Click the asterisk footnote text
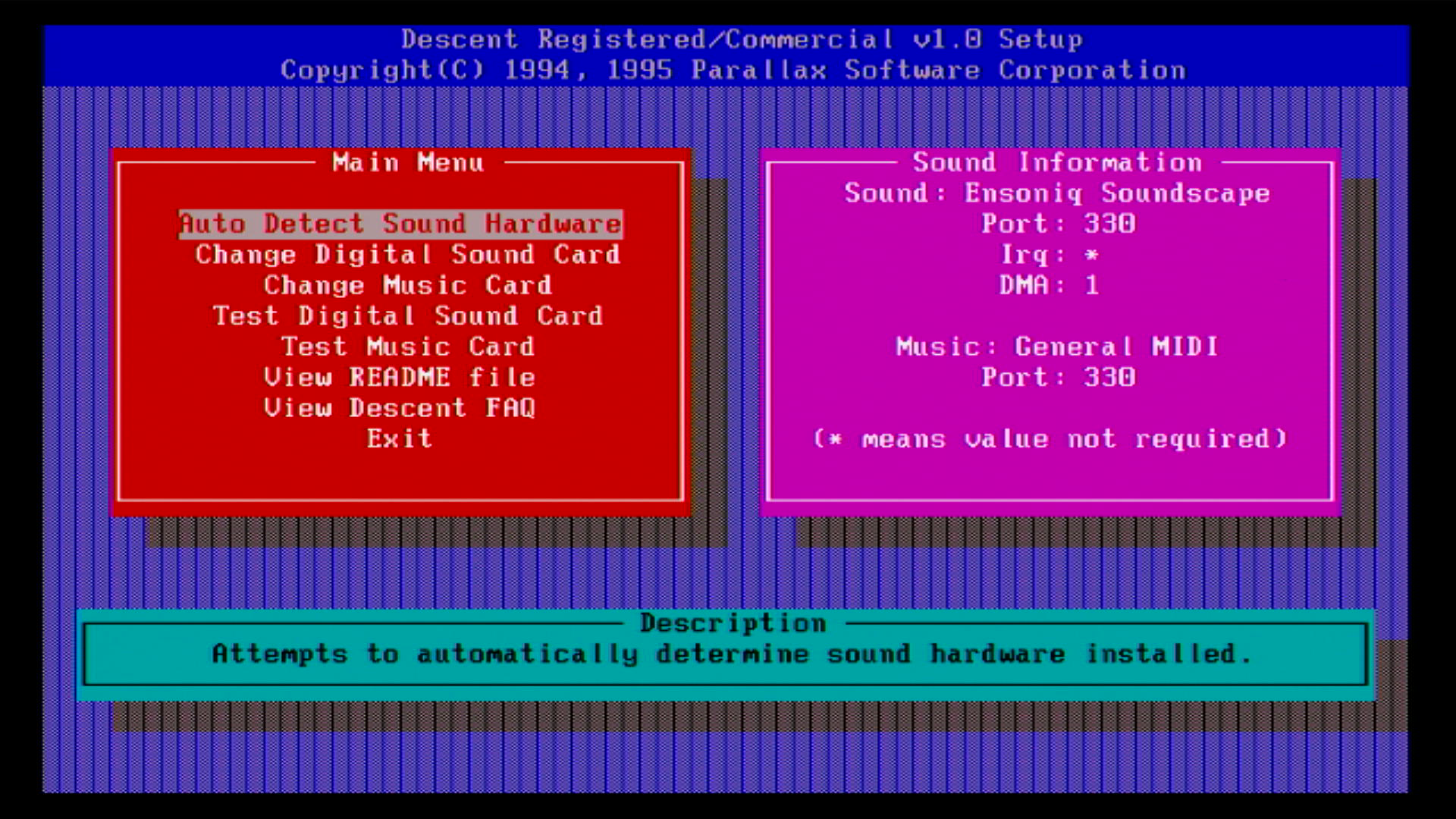The width and height of the screenshot is (1456, 819). (1050, 439)
